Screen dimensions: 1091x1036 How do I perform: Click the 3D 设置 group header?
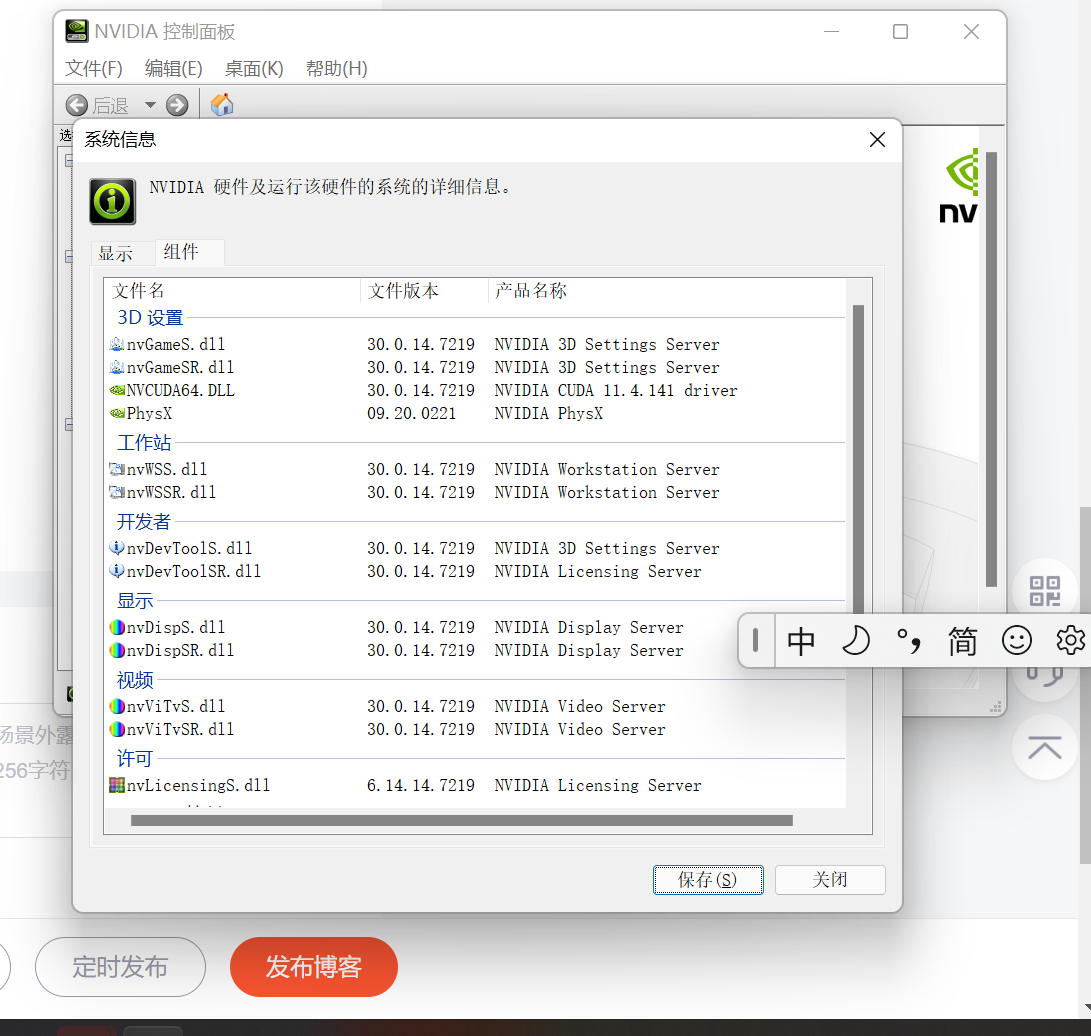150,317
